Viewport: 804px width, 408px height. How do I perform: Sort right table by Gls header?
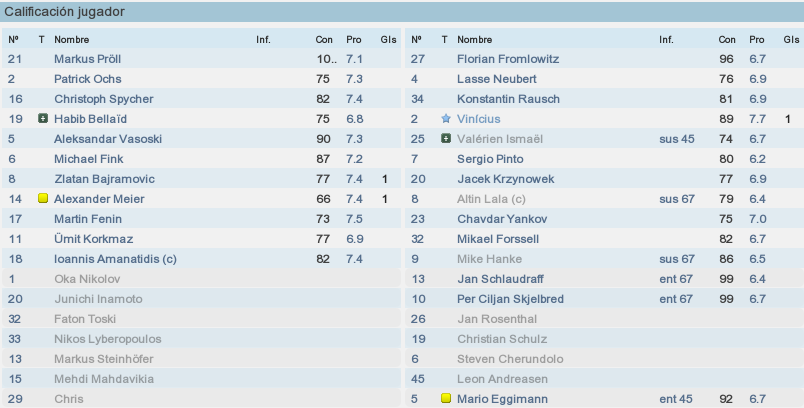coord(791,39)
